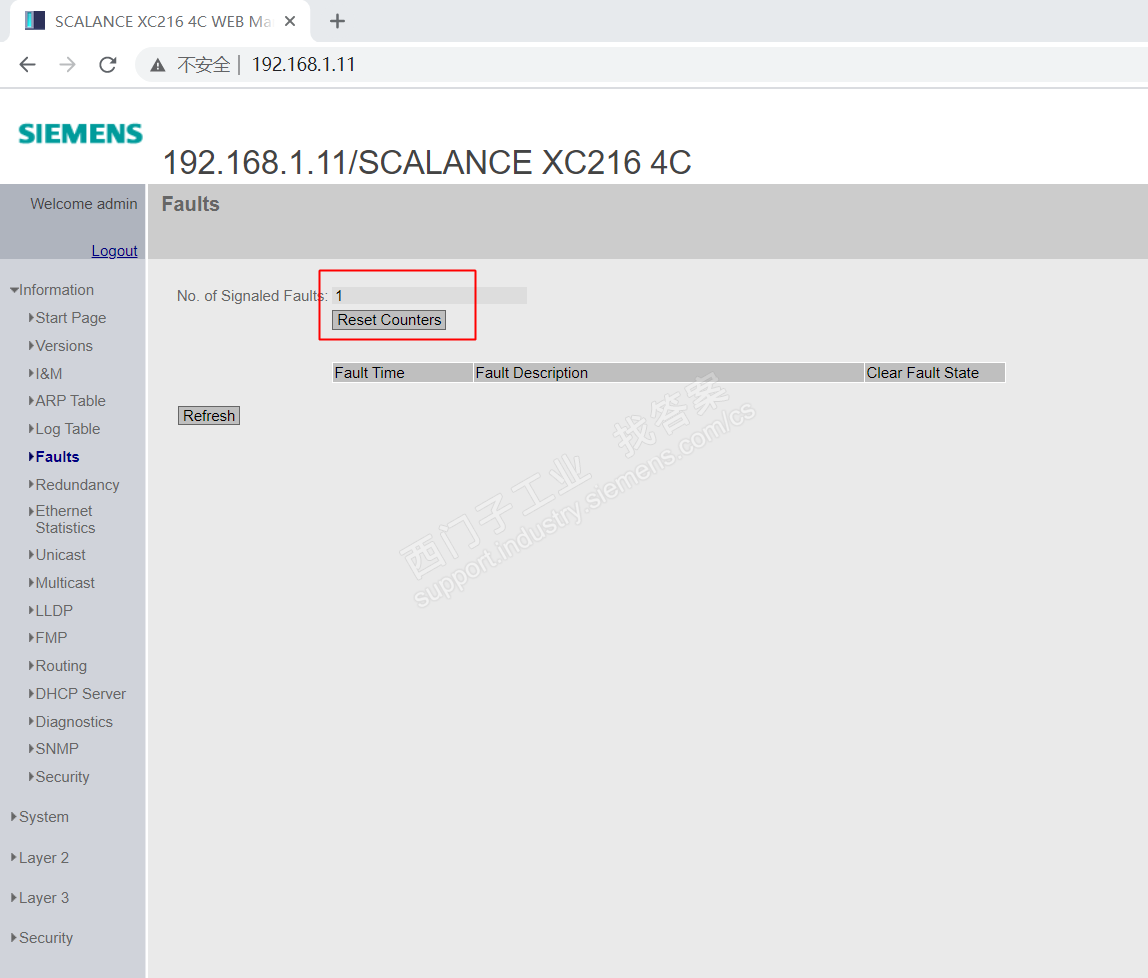Open the LLDP page

pyautogui.click(x=53, y=611)
